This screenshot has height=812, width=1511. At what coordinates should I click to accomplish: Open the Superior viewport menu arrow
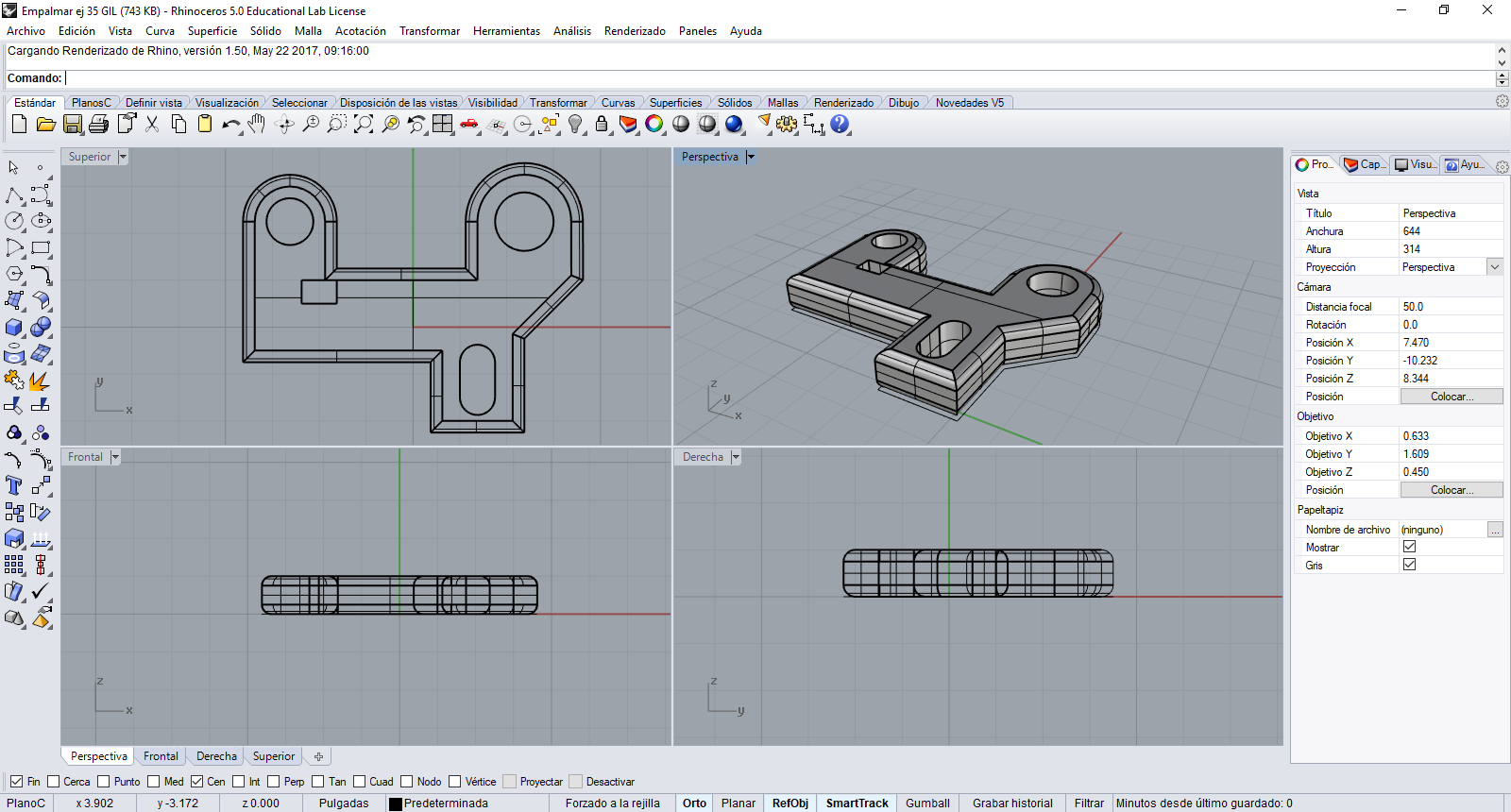click(x=123, y=157)
